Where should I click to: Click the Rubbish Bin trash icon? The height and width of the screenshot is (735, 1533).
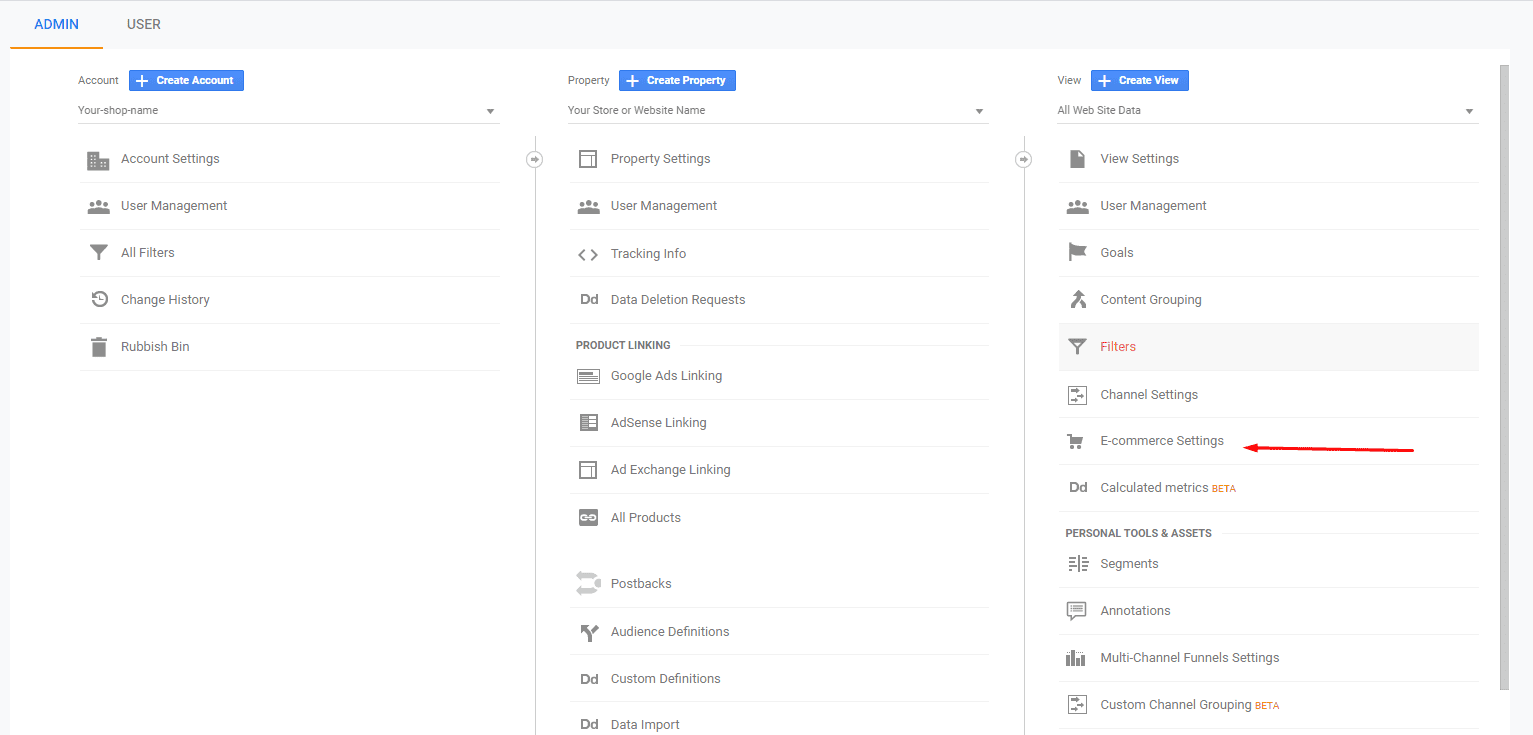point(98,347)
